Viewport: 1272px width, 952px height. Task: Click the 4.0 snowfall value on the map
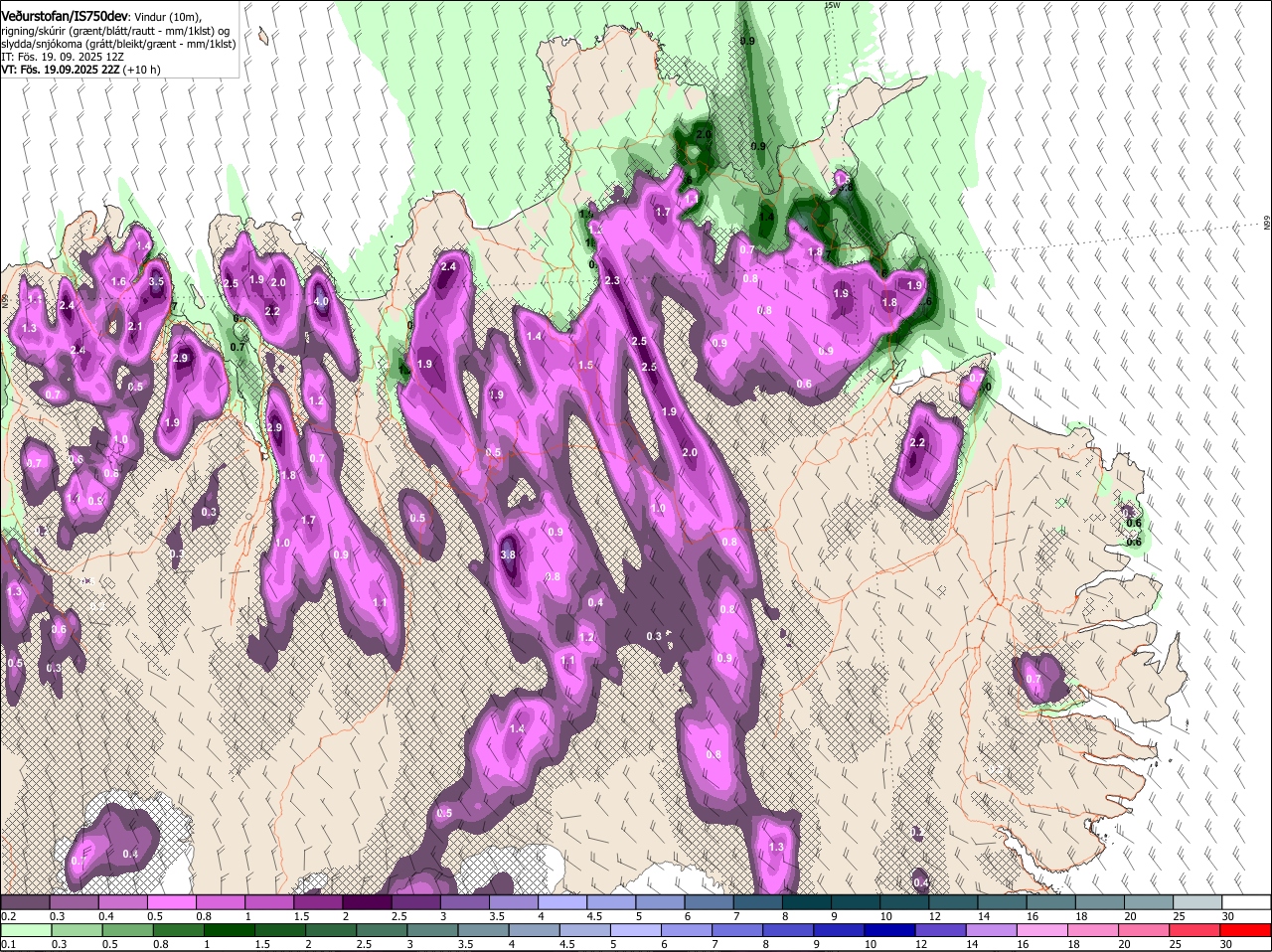321,301
